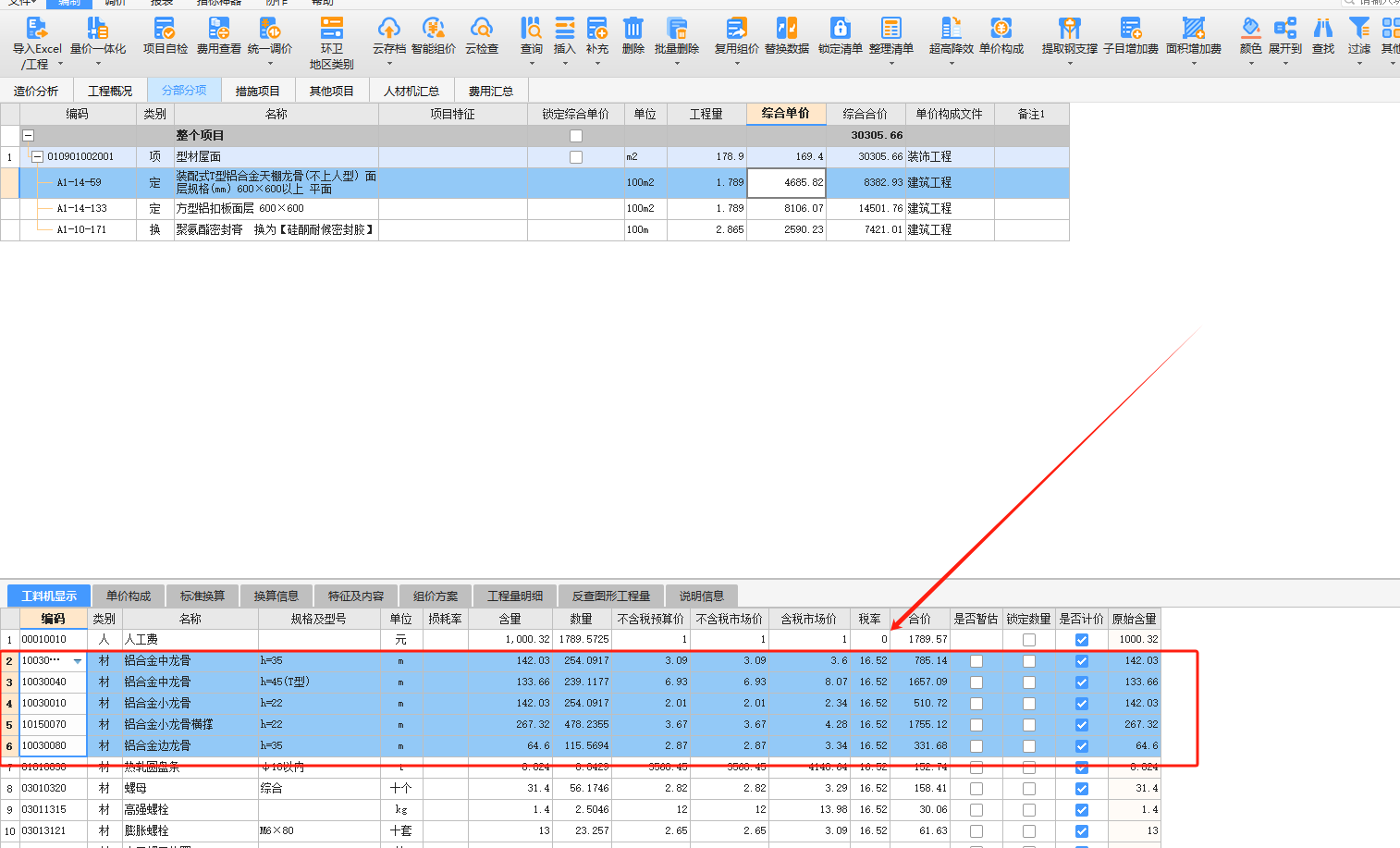The height and width of the screenshot is (848, 1400).
Task: Click the 查询 query icon
Action: [531, 29]
